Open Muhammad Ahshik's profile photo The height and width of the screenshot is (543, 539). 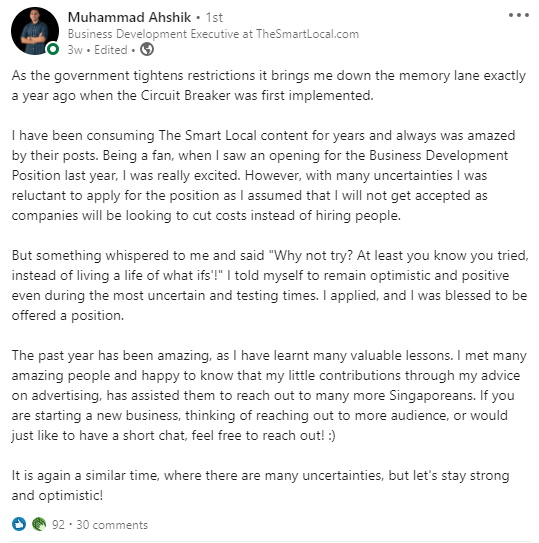[35, 31]
